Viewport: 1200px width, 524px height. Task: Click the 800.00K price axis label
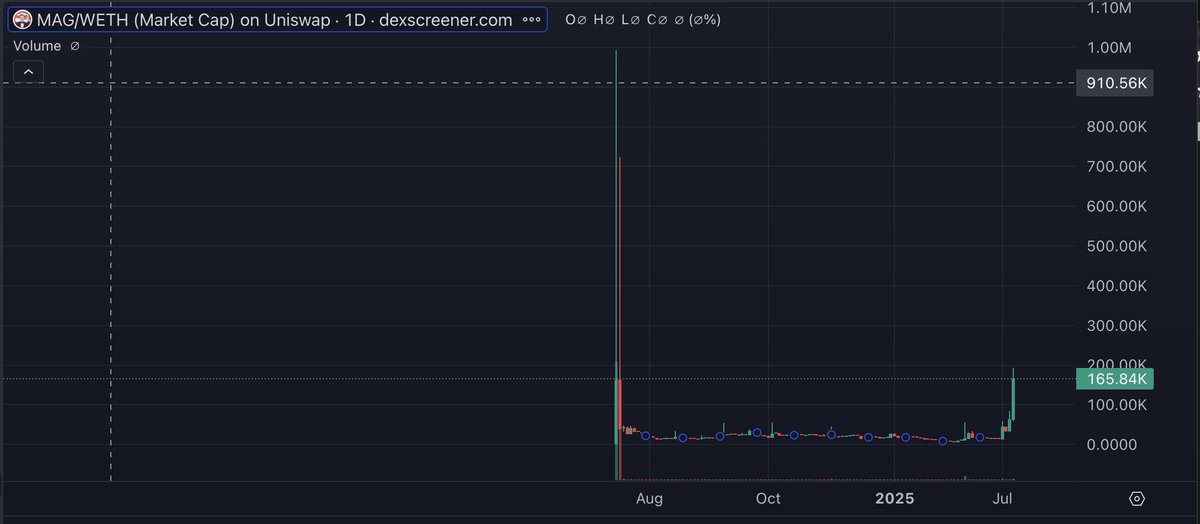pyautogui.click(x=1117, y=127)
